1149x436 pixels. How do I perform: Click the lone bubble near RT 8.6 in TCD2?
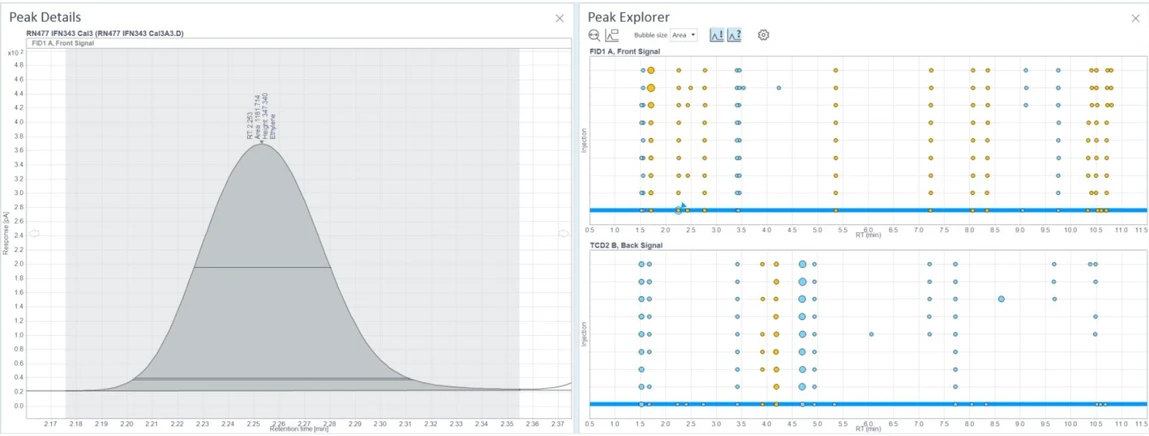pyautogui.click(x=1001, y=299)
